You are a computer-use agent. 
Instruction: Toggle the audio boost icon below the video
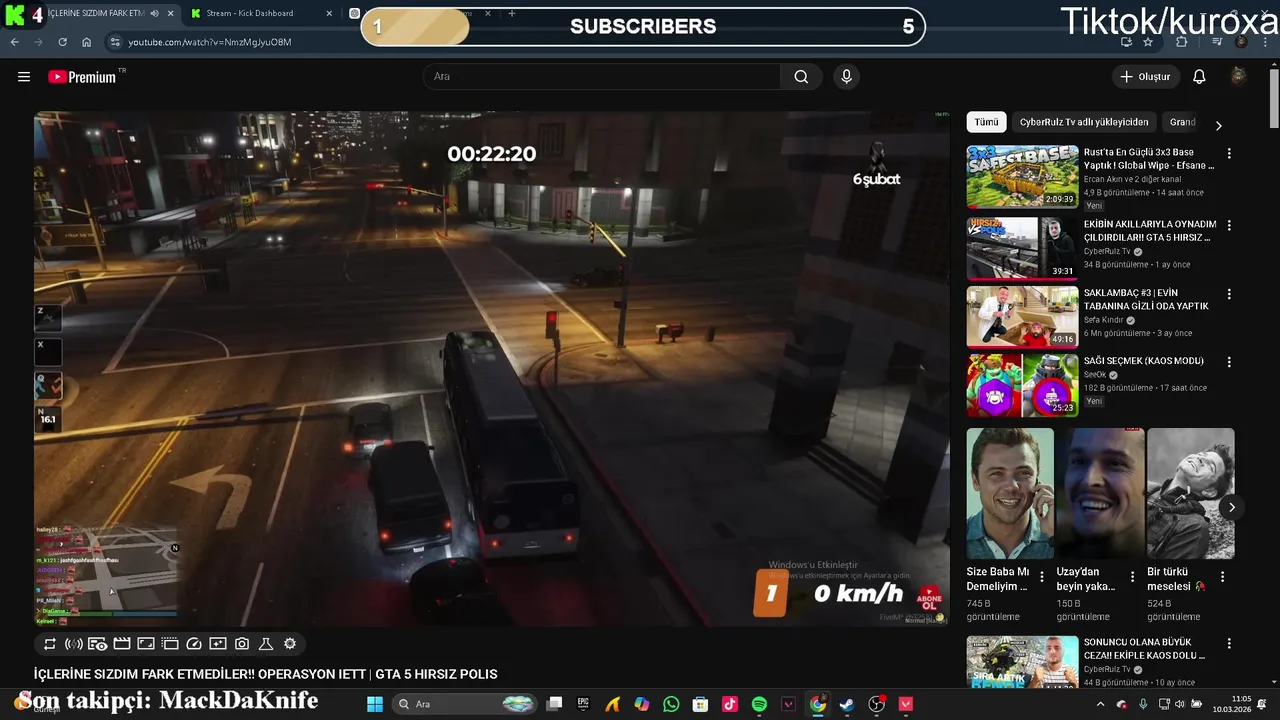74,644
